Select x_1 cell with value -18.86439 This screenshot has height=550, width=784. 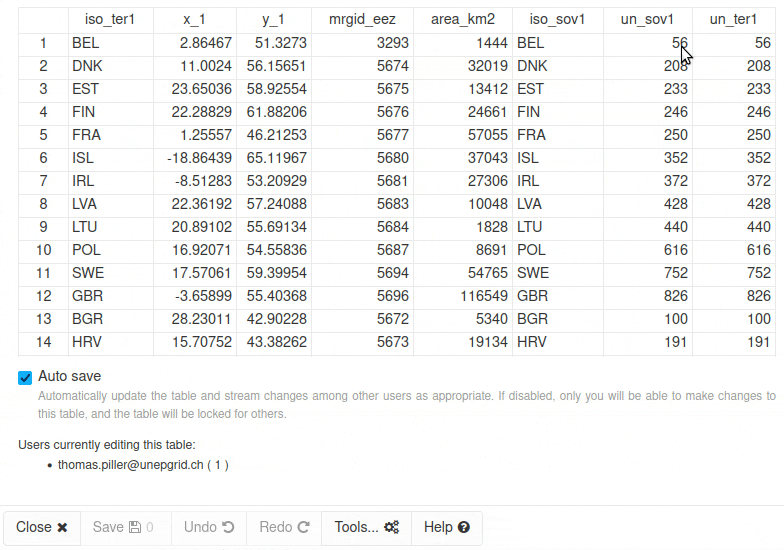(x=195, y=158)
